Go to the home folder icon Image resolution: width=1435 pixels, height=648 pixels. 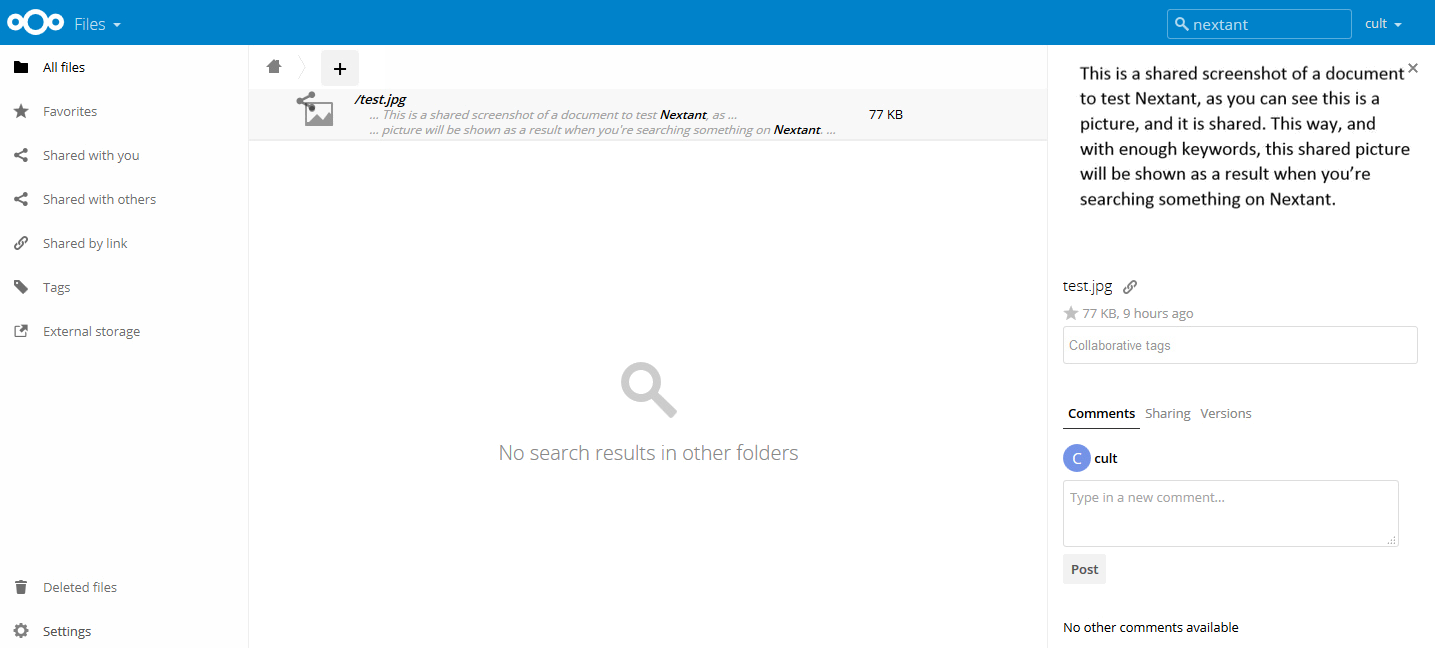tap(274, 67)
